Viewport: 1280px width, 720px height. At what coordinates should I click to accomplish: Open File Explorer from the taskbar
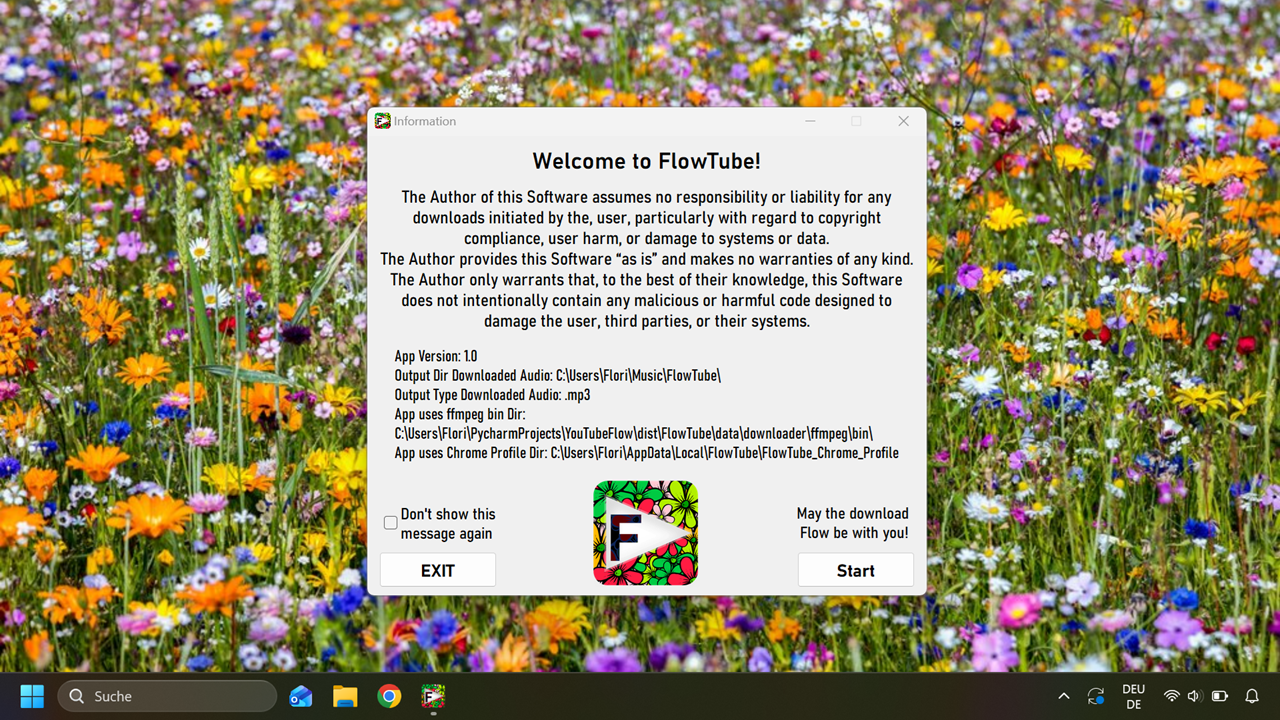[x=345, y=696]
